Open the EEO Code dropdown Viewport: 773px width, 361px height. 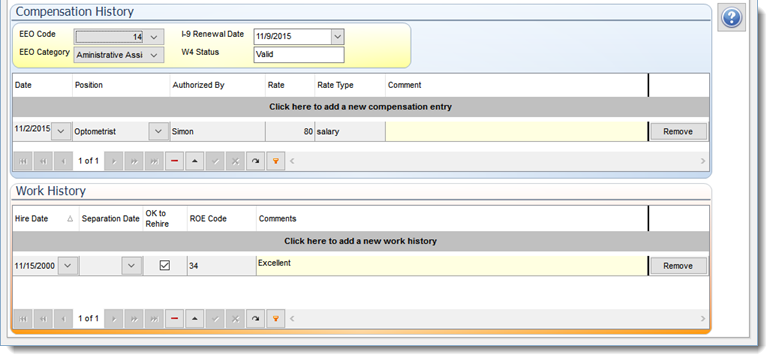[154, 37]
